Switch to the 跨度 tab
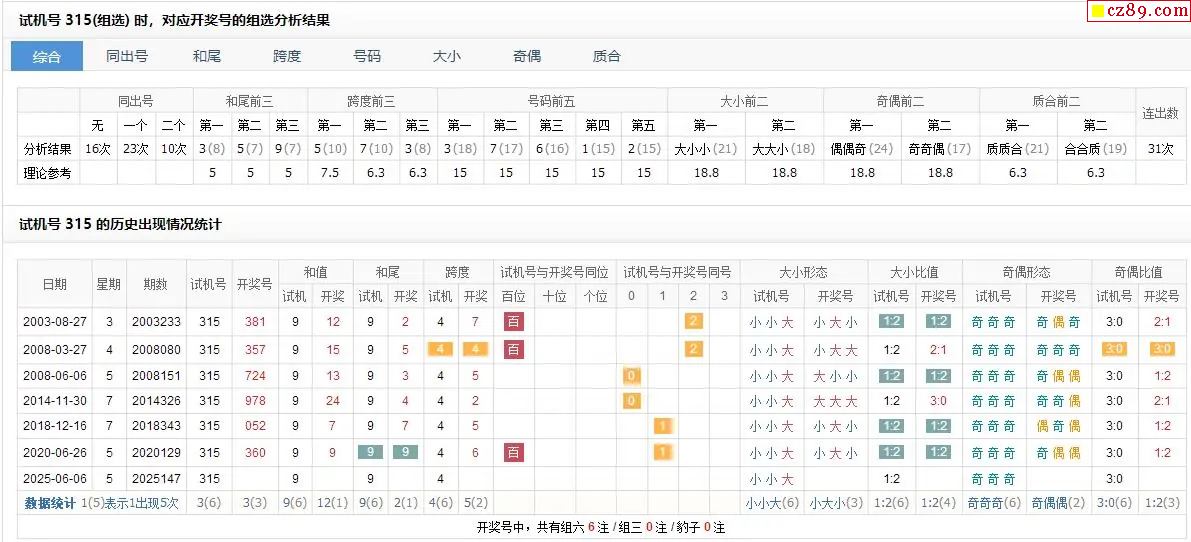The image size is (1191, 542). point(287,56)
